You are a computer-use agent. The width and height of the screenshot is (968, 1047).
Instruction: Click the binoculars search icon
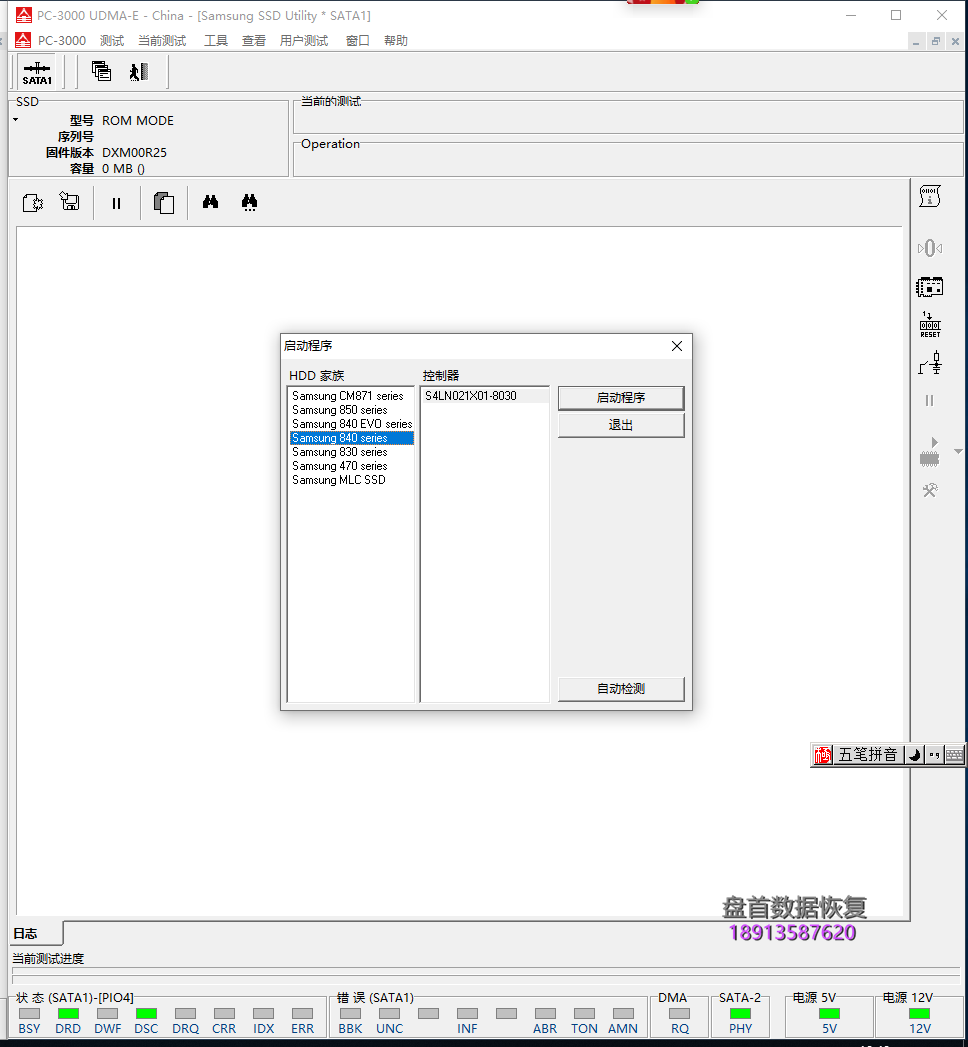[210, 202]
